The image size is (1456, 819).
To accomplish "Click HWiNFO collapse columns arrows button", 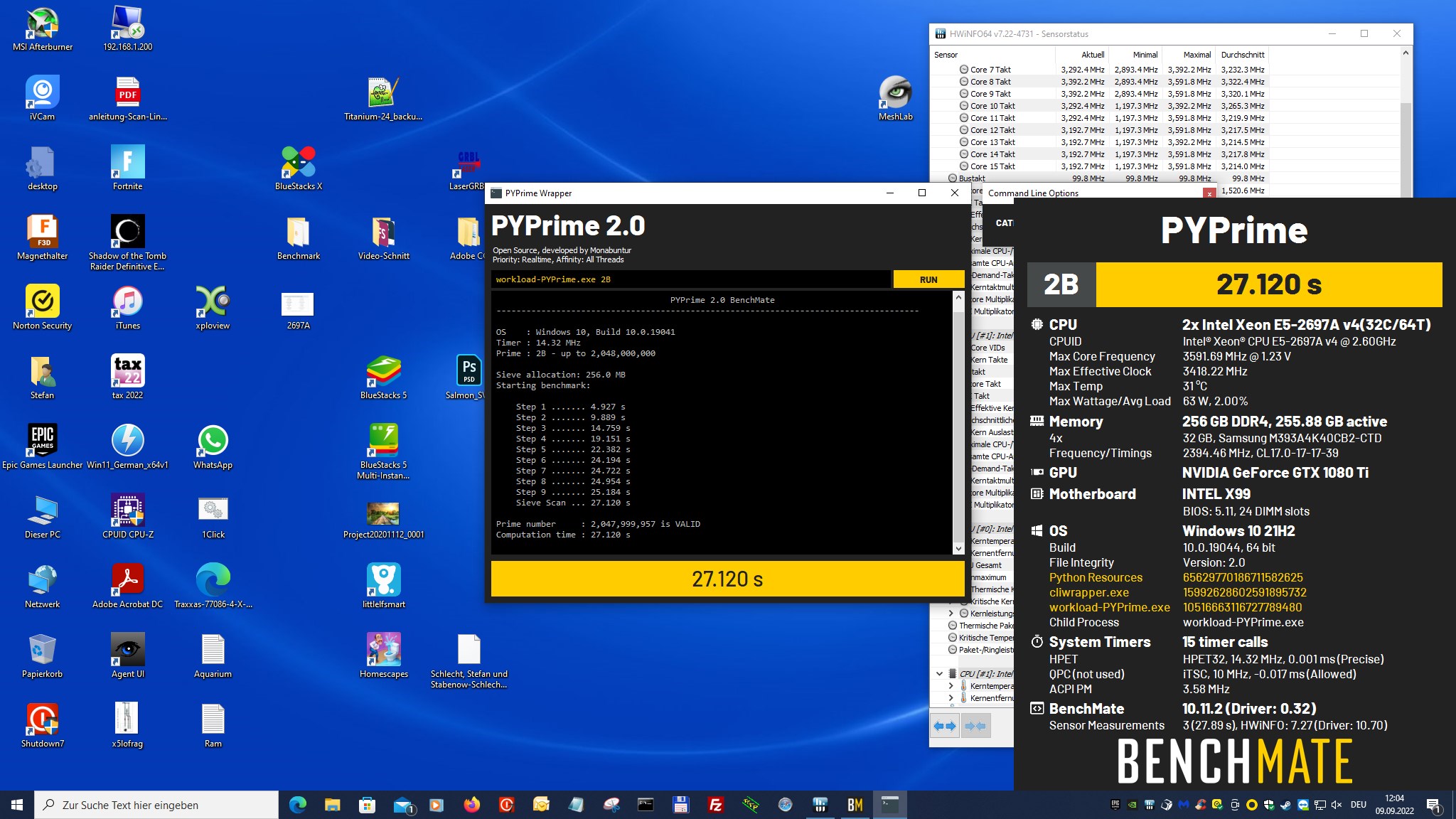I will tap(975, 726).
